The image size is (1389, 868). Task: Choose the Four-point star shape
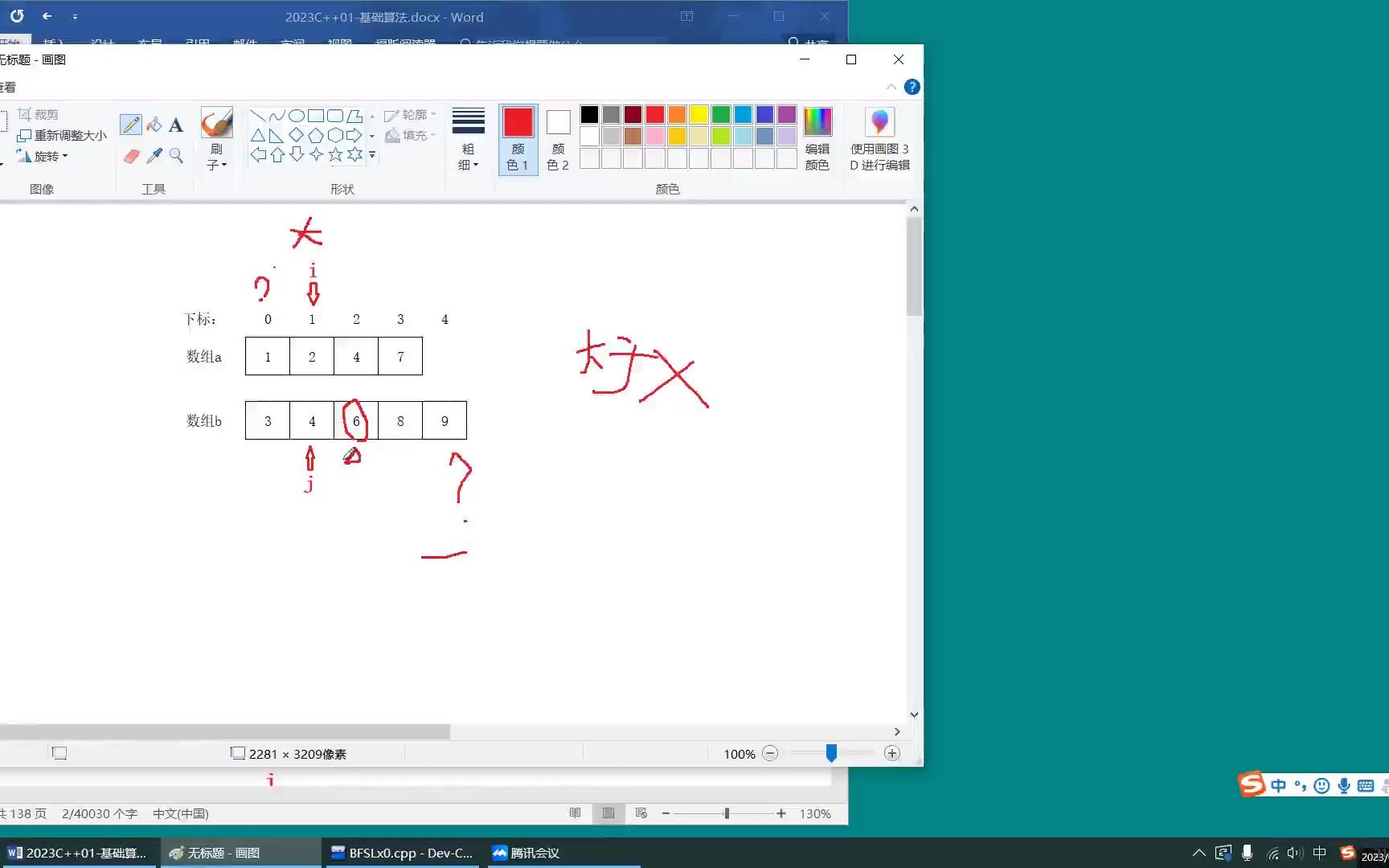(316, 154)
